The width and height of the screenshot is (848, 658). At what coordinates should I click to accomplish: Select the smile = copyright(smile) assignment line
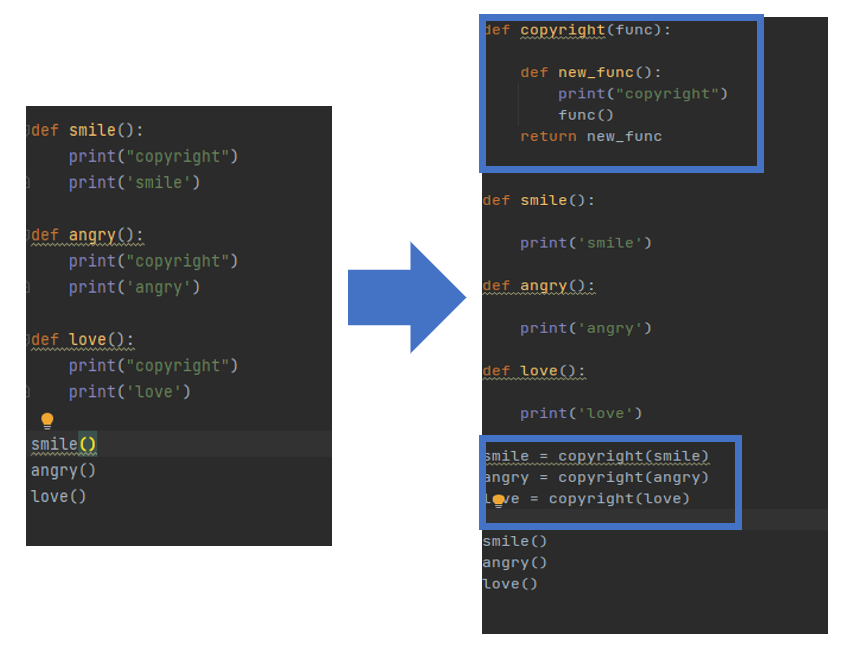click(x=570, y=456)
